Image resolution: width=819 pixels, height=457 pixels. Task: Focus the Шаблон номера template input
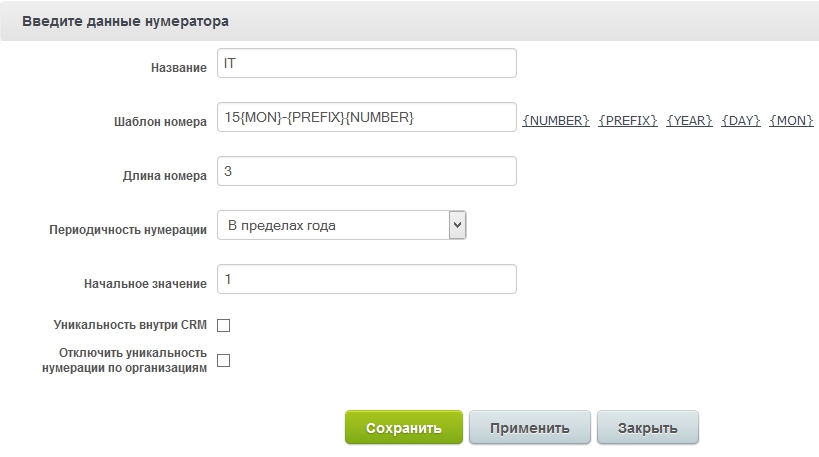tap(366, 118)
